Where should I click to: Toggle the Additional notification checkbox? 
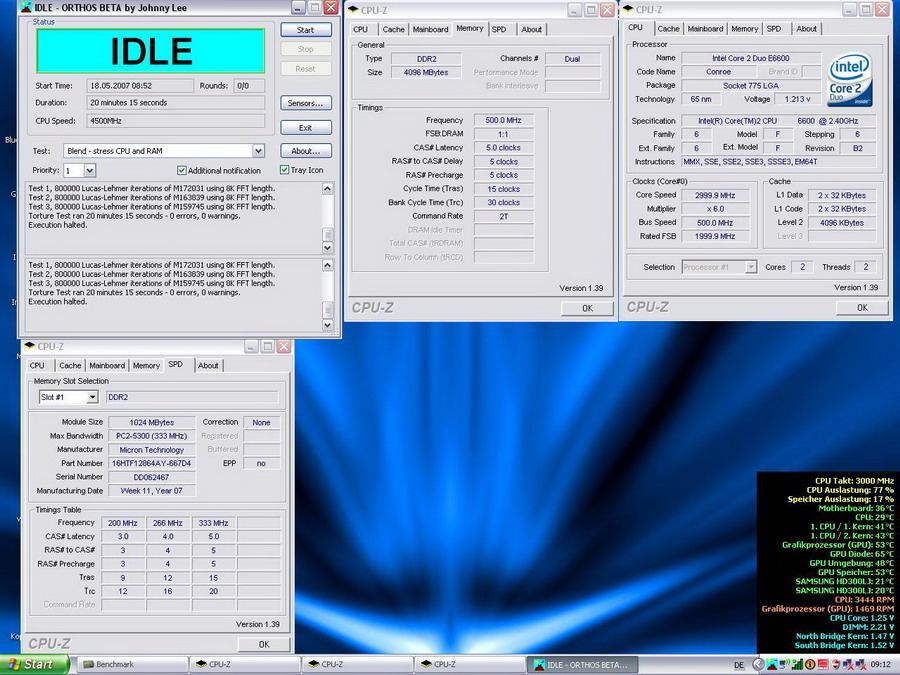181,170
